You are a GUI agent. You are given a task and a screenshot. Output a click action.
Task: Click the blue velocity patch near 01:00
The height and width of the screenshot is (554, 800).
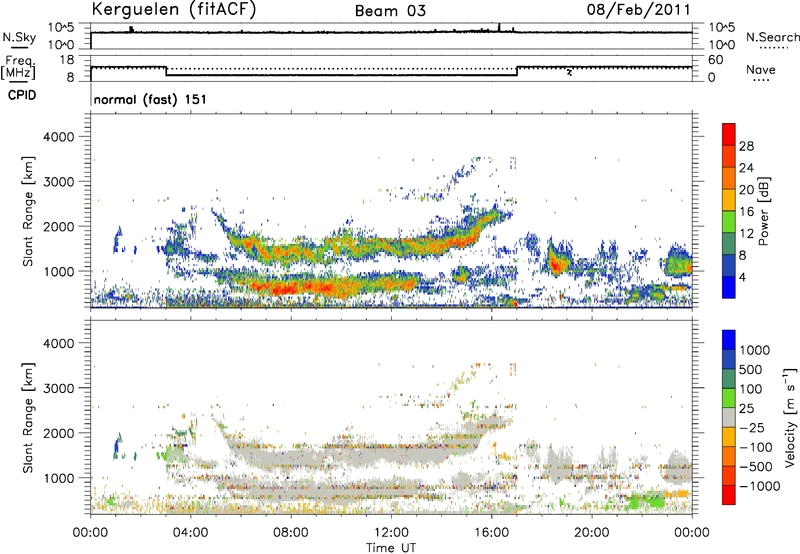click(x=118, y=445)
